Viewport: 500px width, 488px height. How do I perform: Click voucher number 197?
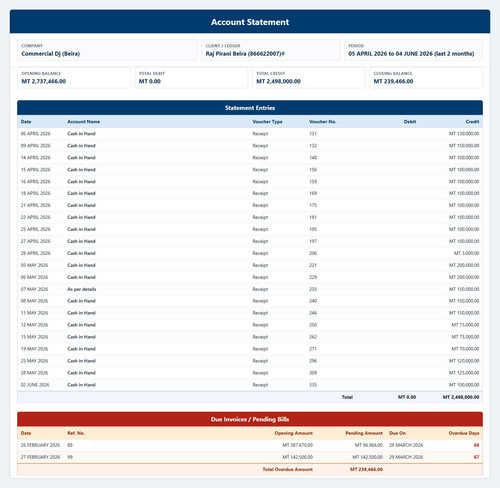click(x=313, y=241)
